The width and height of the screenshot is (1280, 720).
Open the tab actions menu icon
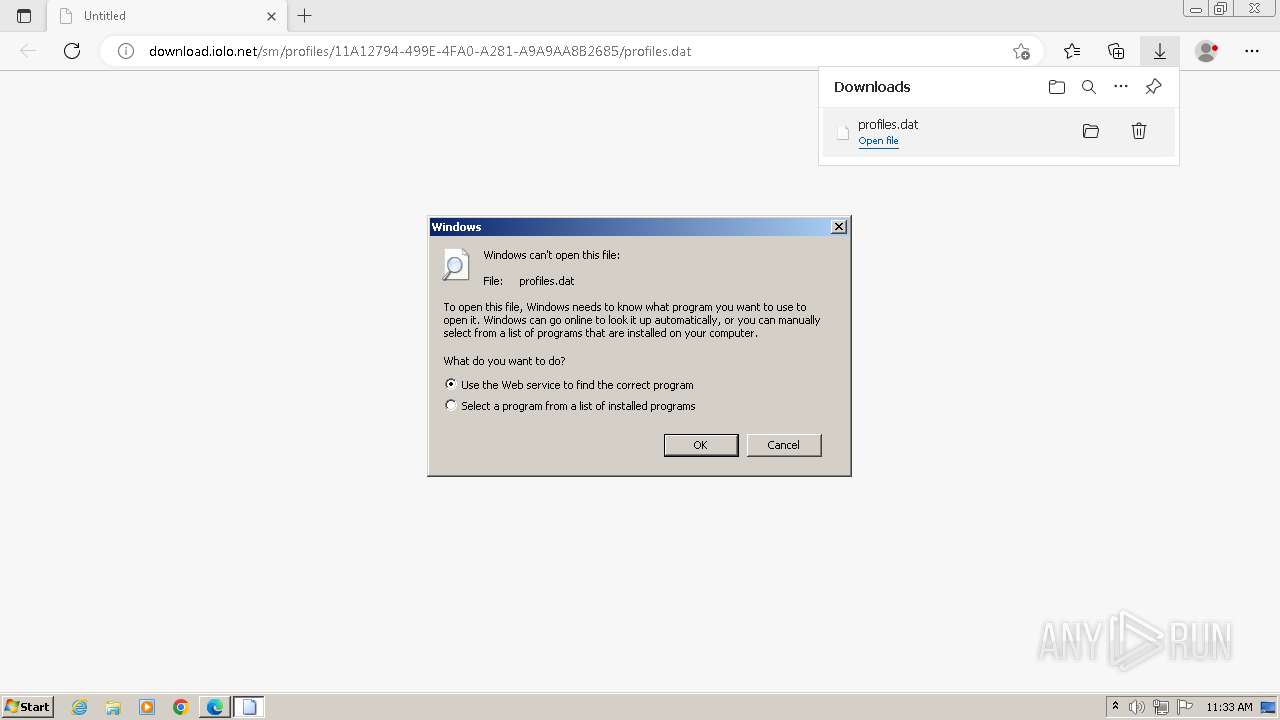pyautogui.click(x=24, y=16)
